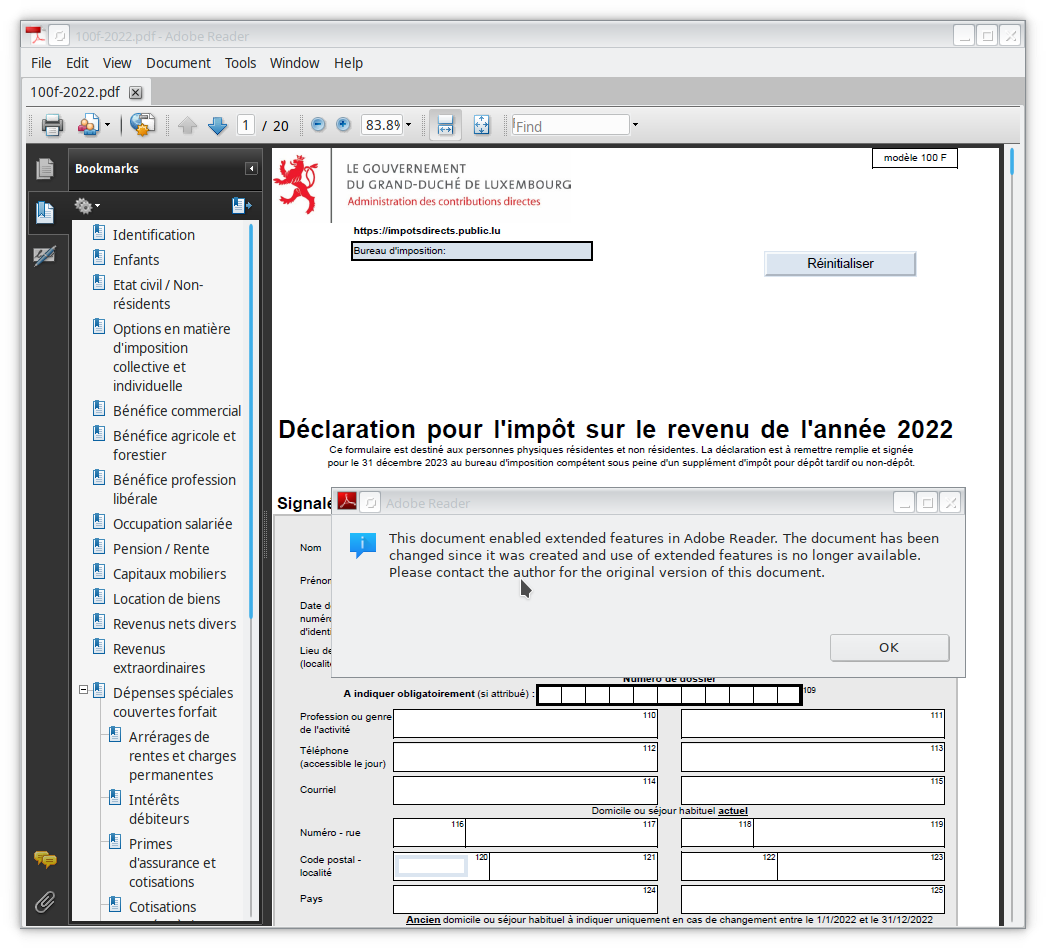Screen dimensions: 1046x949
Task: Open the Attachments paperclip panel
Action: pos(45,902)
